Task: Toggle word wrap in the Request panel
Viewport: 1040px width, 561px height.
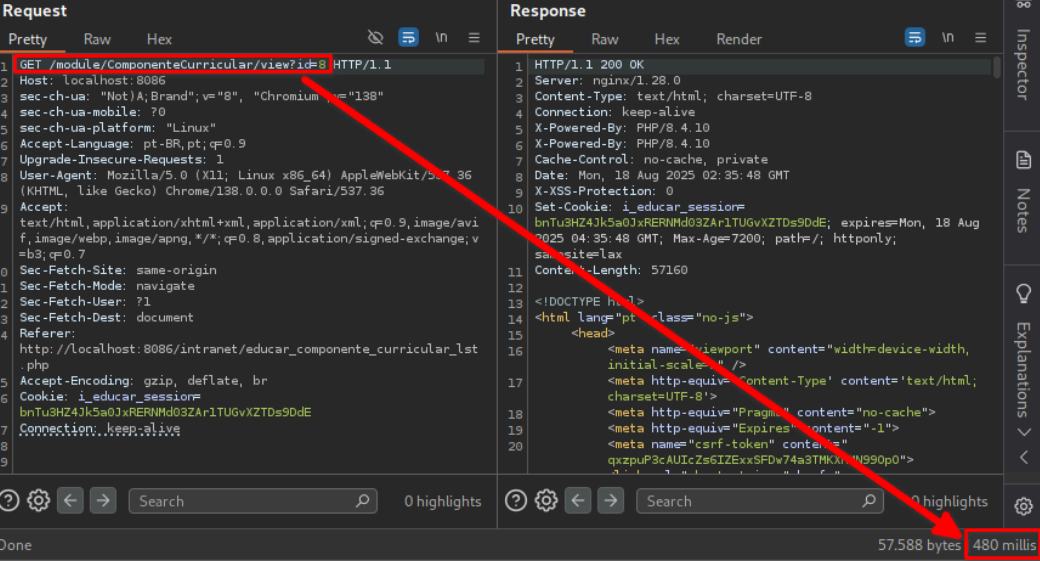Action: [x=408, y=38]
